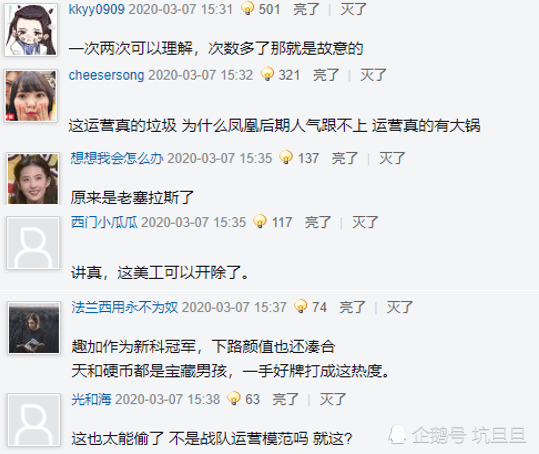Click the lightbulb icon next to 63

point(234,398)
